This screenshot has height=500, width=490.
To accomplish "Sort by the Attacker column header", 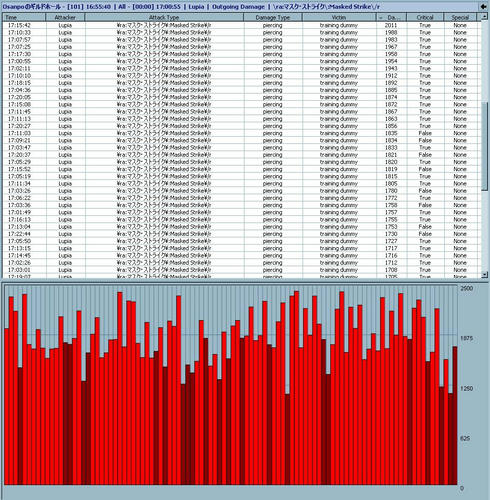I will (x=65, y=17).
